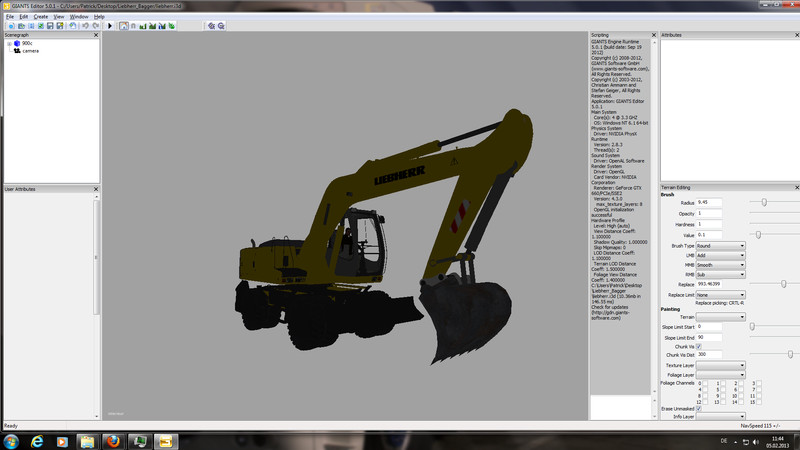The image size is (800, 450).
Task: Close the Scenegraph panel
Action: (x=95, y=35)
